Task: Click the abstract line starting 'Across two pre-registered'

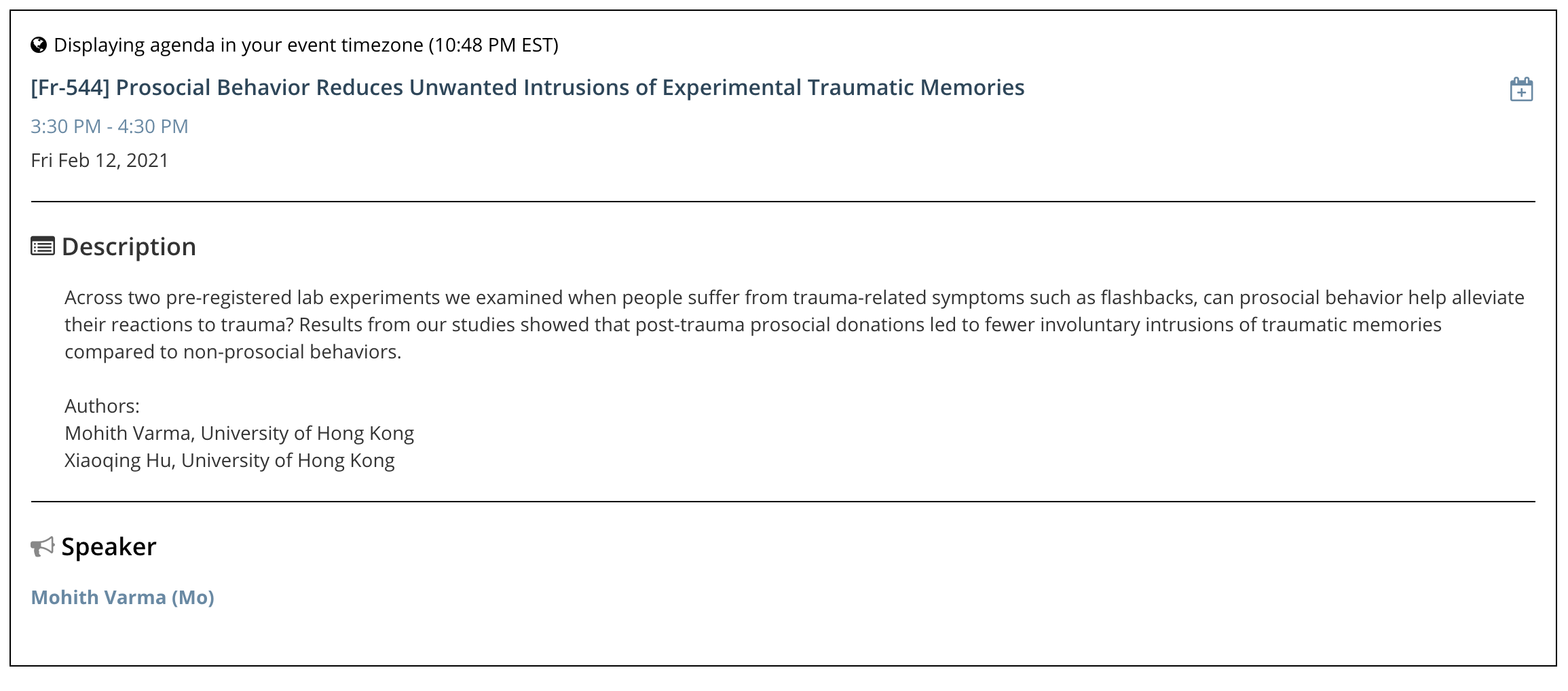Action: pos(794,297)
